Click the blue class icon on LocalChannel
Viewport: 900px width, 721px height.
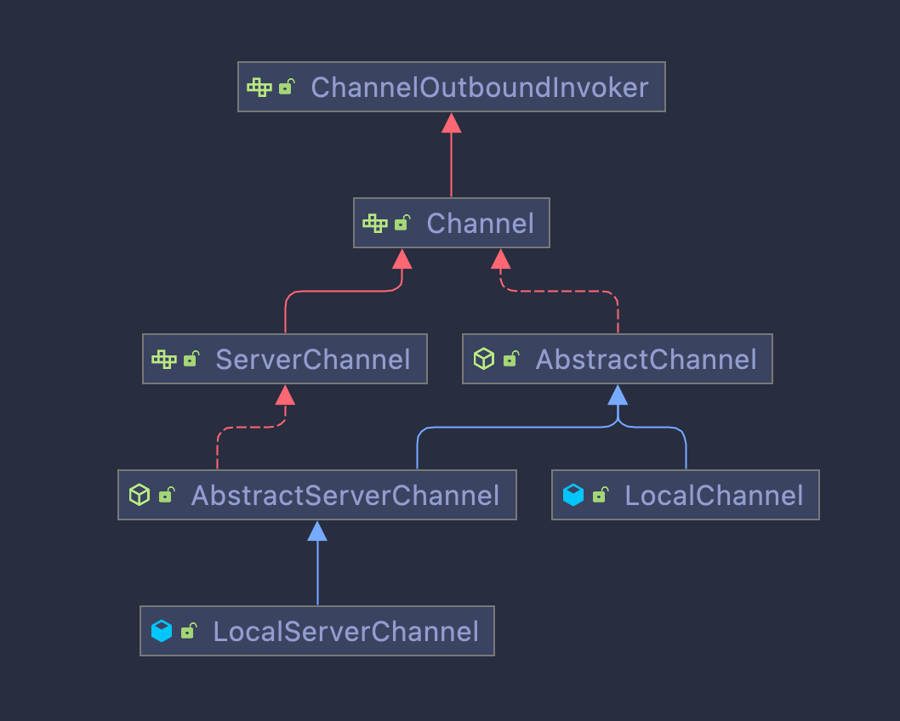(573, 495)
